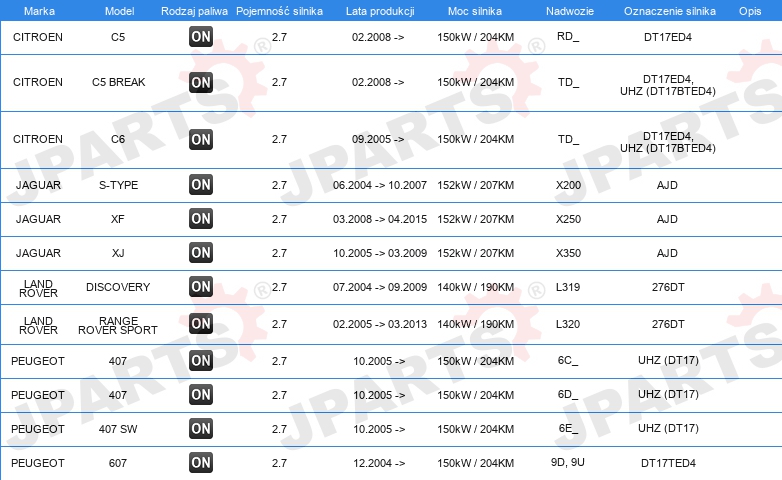Viewport: 782px width, 480px height.
Task: Select the 407 SW model cell
Action: 118,429
